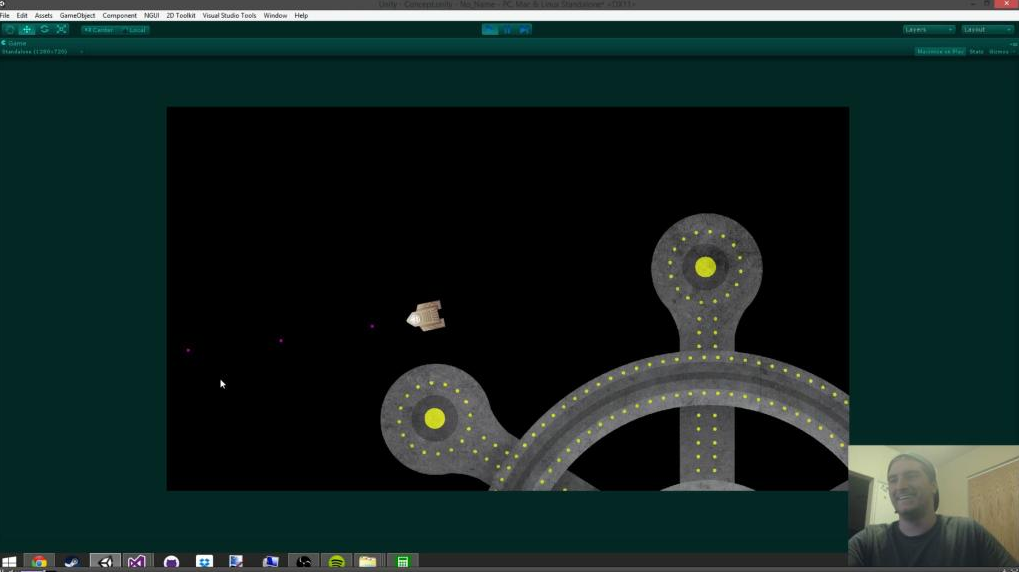This screenshot has width=1019, height=572.
Task: Toggle the Local handle rotation button
Action: coord(135,30)
